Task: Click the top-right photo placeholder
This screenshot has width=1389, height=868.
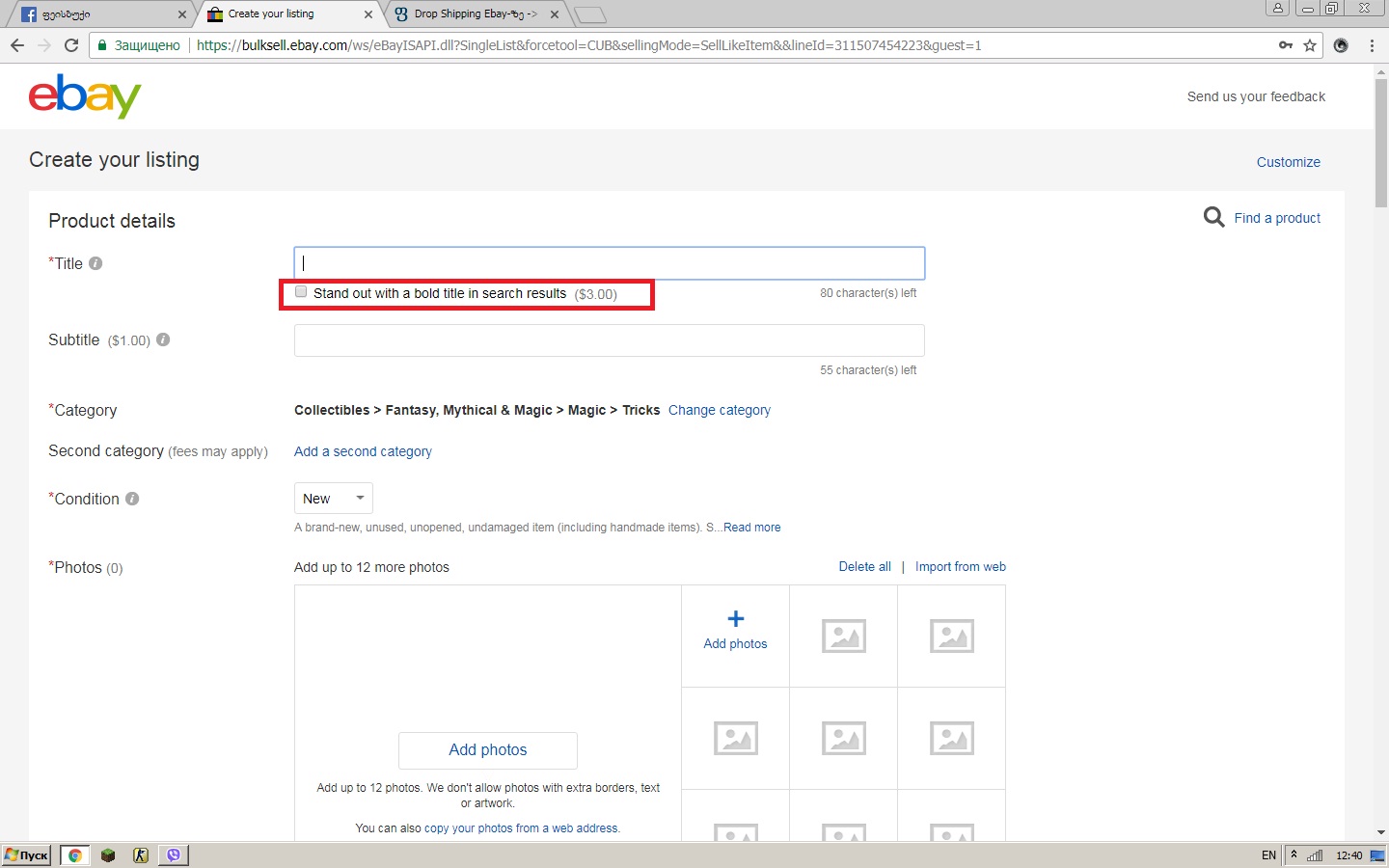Action: [x=952, y=637]
